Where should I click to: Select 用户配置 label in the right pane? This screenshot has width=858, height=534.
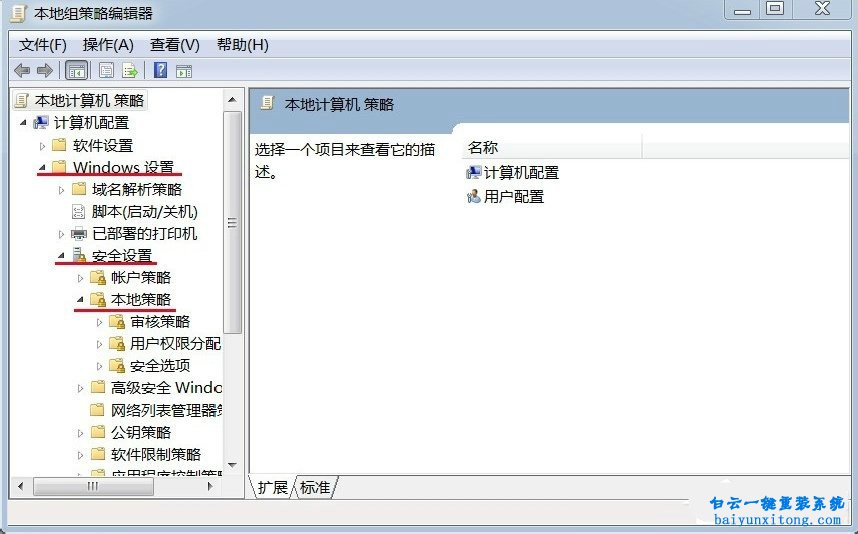pos(514,196)
